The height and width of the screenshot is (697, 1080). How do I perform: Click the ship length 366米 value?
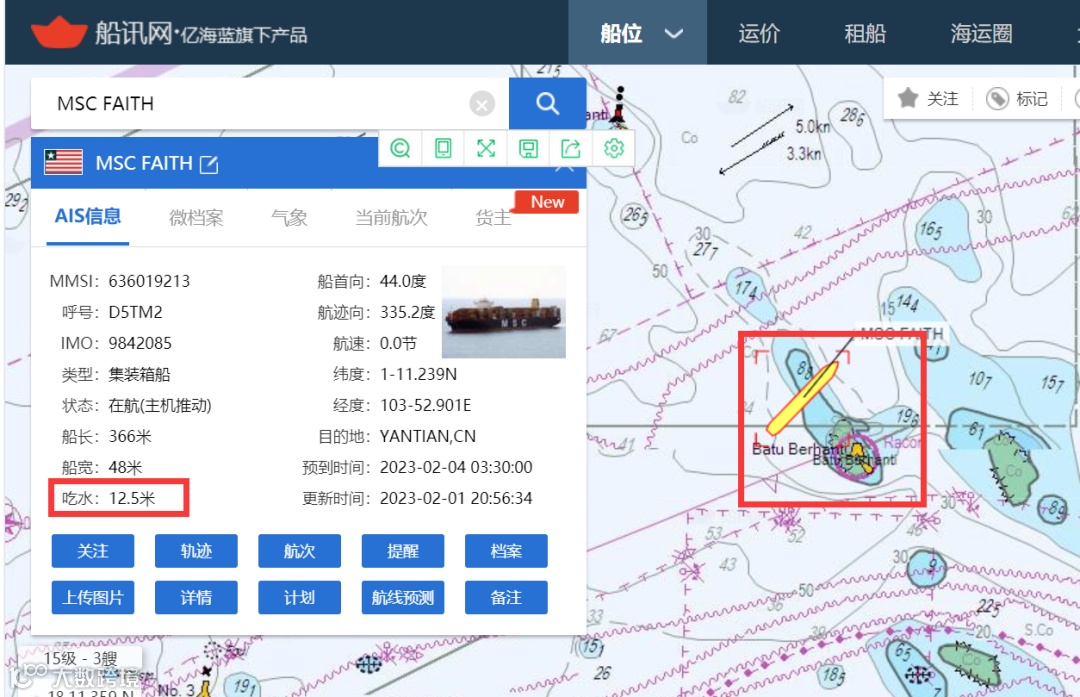tap(130, 436)
